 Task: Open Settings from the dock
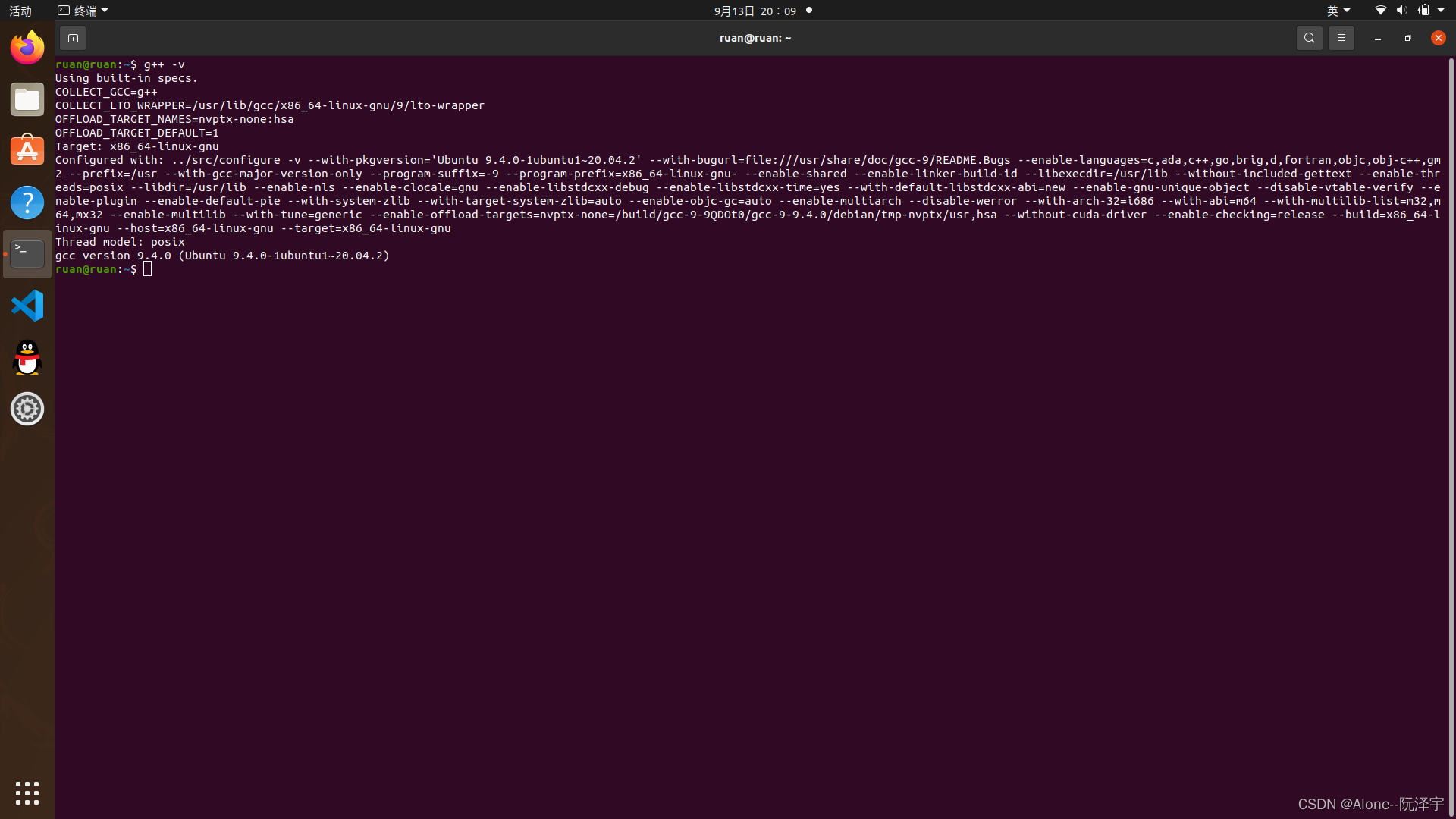tap(27, 409)
